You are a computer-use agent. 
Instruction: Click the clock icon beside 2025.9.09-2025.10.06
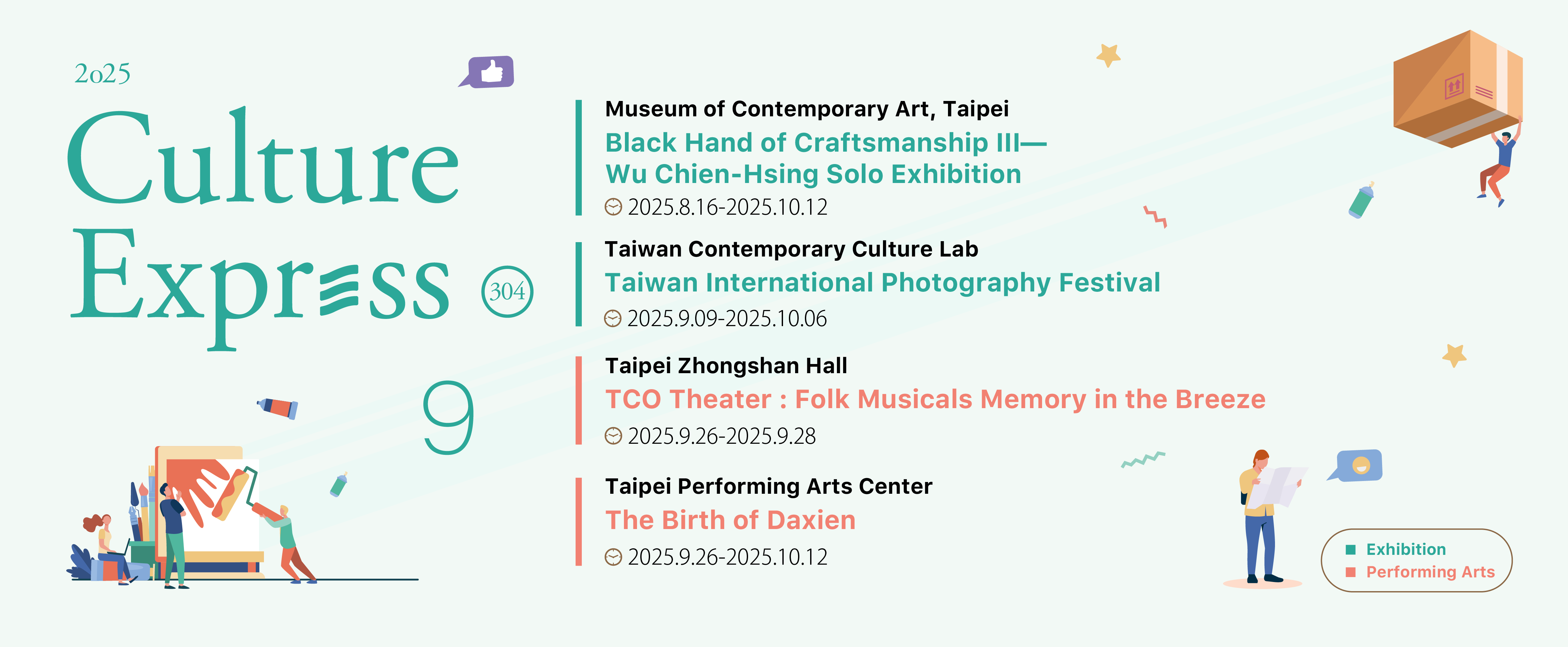(x=612, y=318)
